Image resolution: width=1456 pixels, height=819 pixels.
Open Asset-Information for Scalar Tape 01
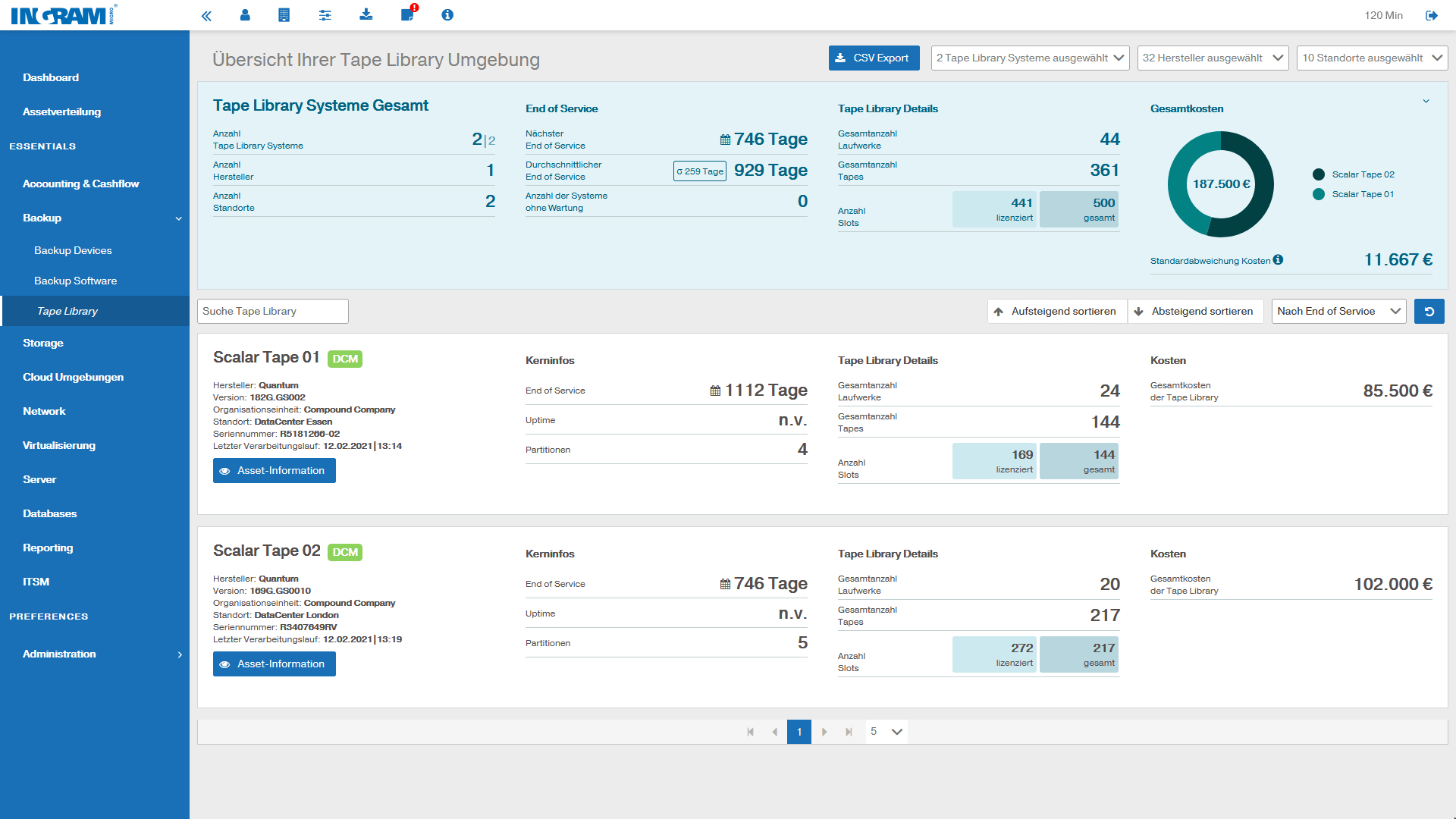275,471
